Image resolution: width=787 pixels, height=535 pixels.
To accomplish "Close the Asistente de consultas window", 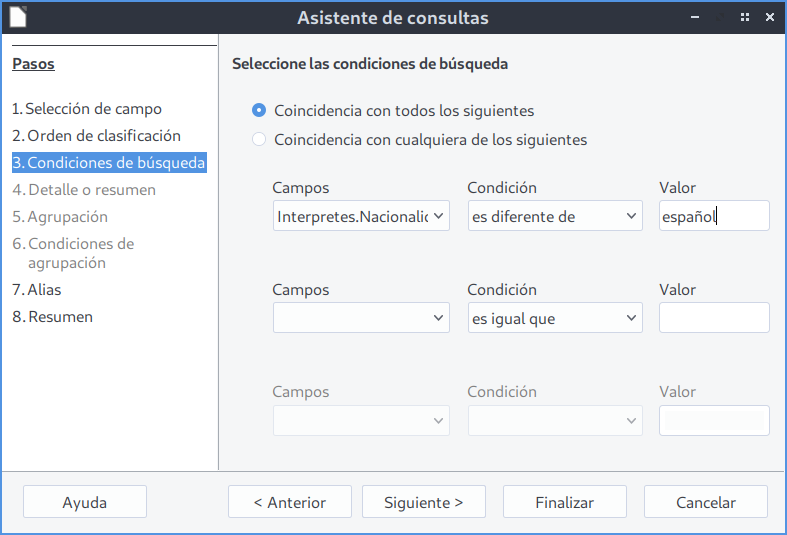I will point(769,17).
